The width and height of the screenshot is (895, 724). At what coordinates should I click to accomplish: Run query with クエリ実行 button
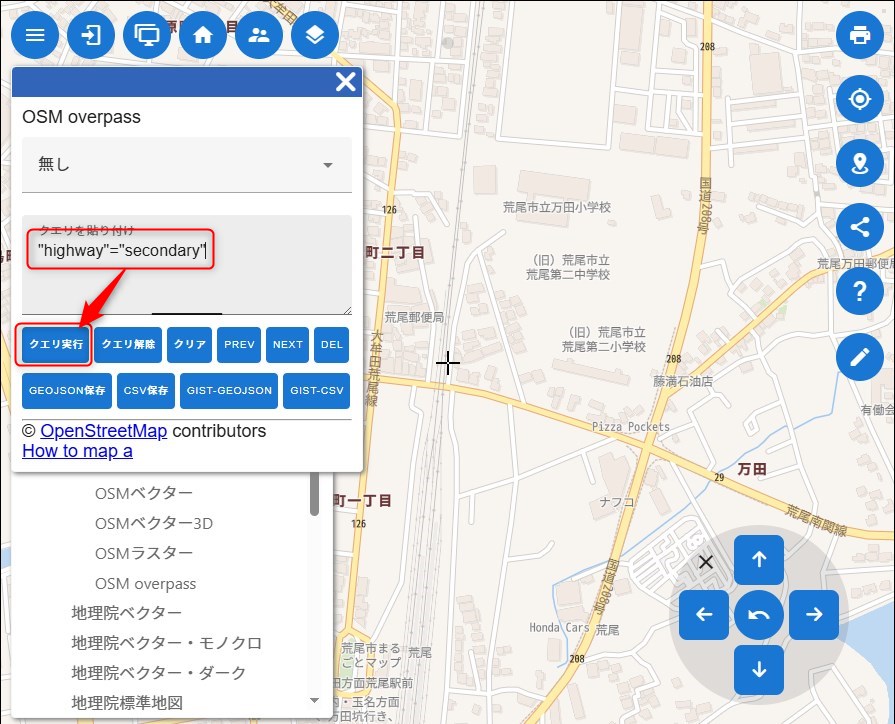point(55,344)
